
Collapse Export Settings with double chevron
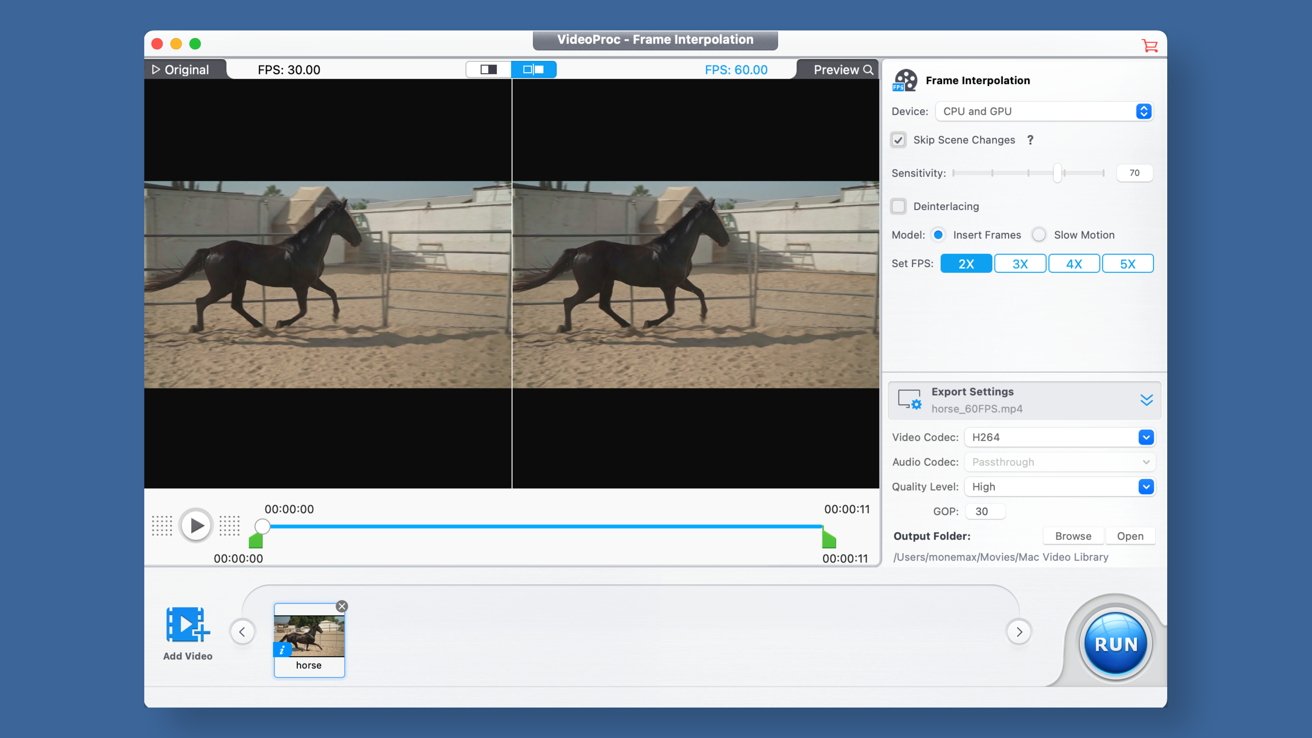(x=1146, y=400)
